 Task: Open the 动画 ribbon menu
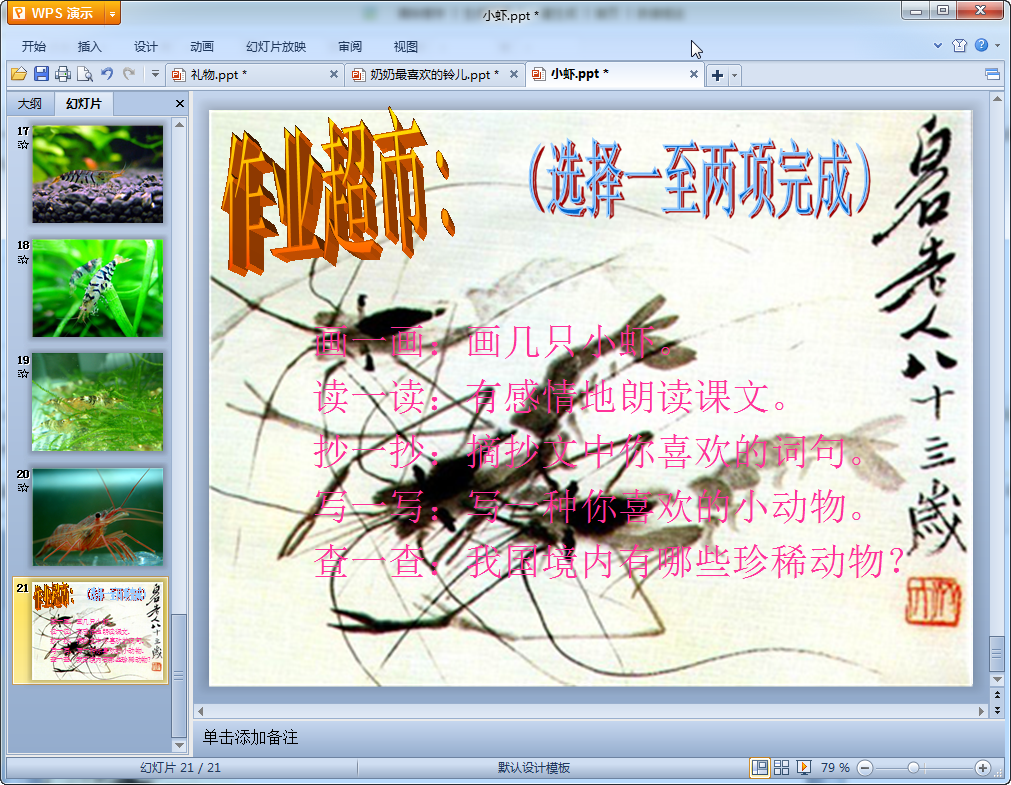click(x=202, y=46)
